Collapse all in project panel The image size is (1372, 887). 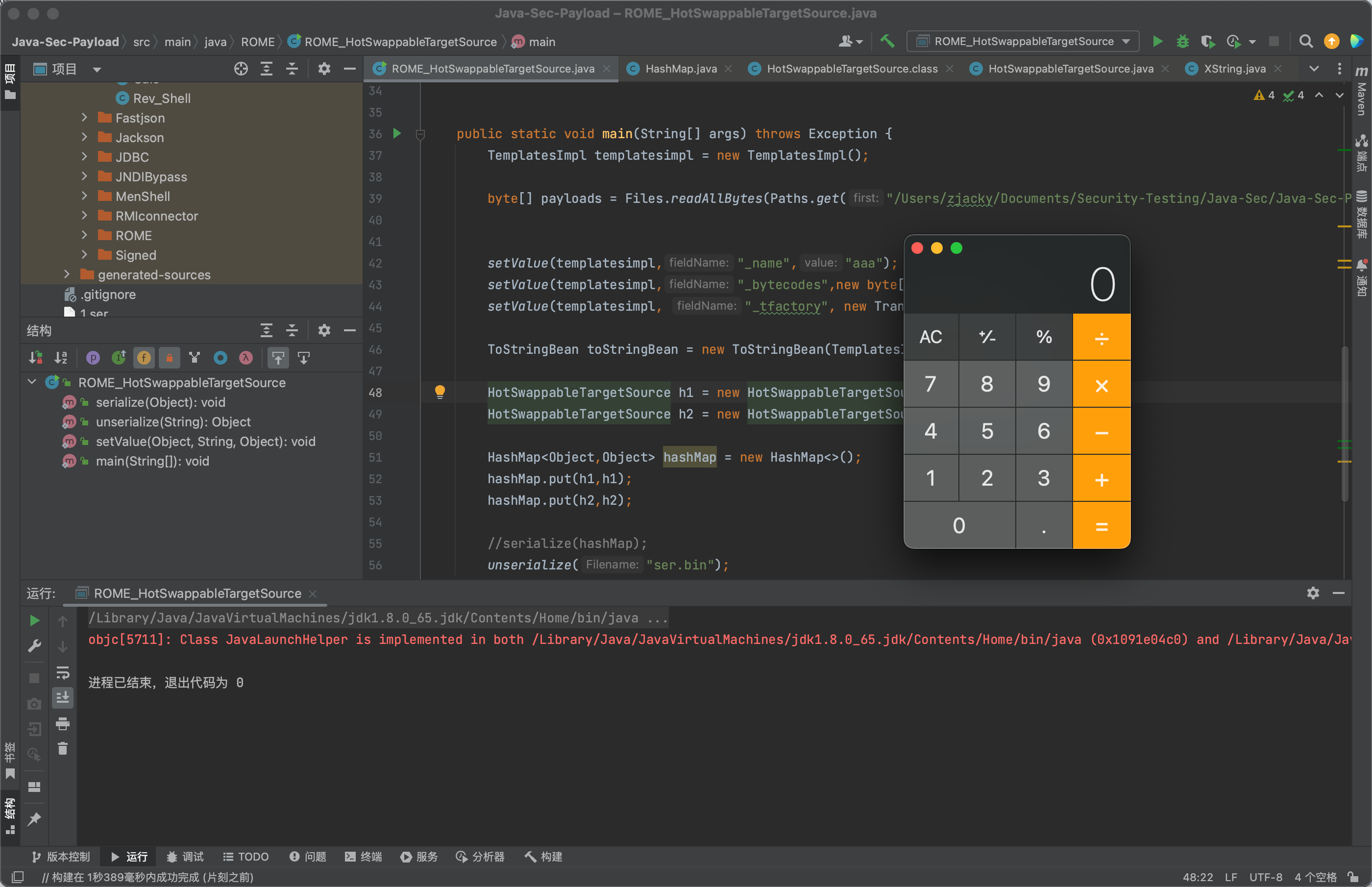coord(292,69)
